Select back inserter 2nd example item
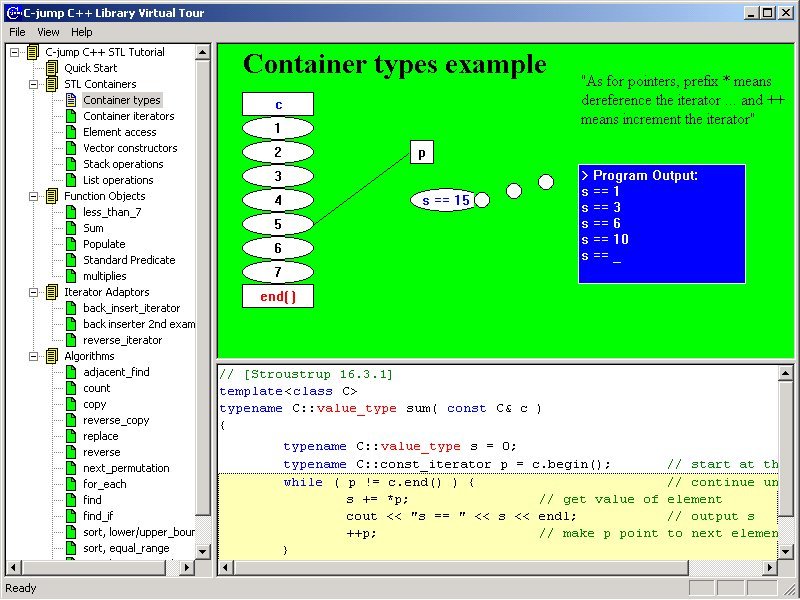Viewport: 800px width, 600px height. (x=139, y=324)
